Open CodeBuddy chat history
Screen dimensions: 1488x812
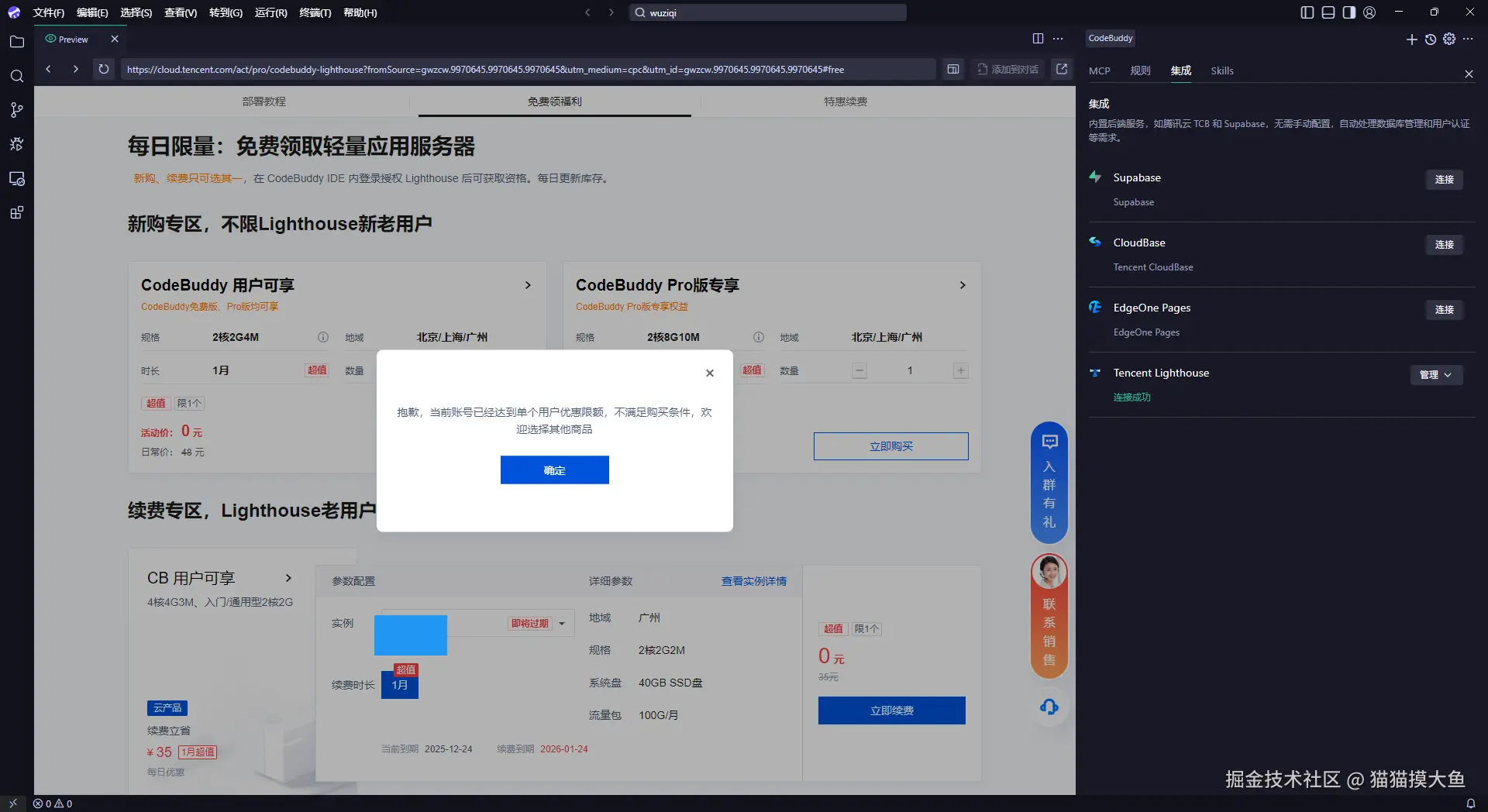[x=1431, y=39]
